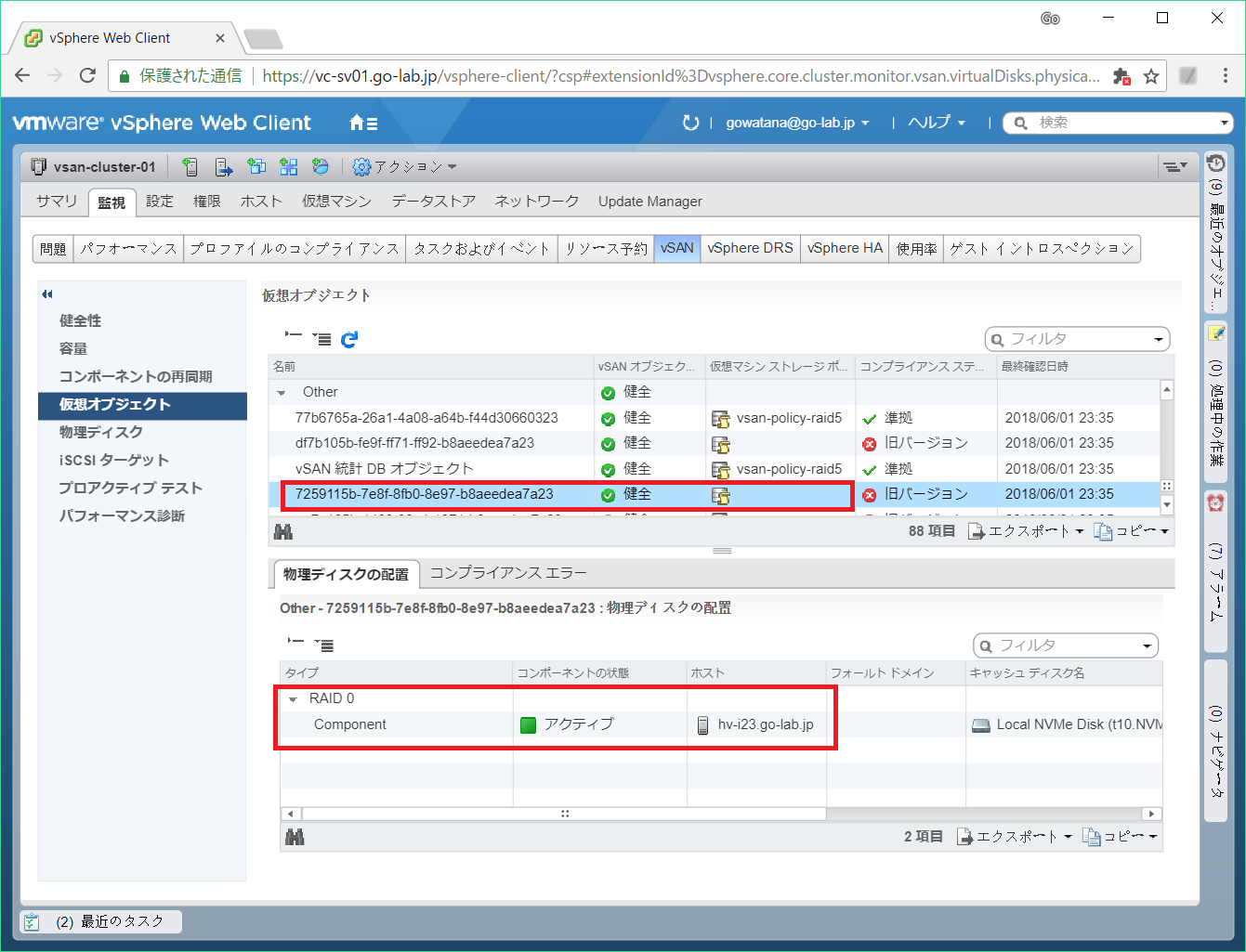
Task: Go back with browser back arrow
Action: pos(23,76)
